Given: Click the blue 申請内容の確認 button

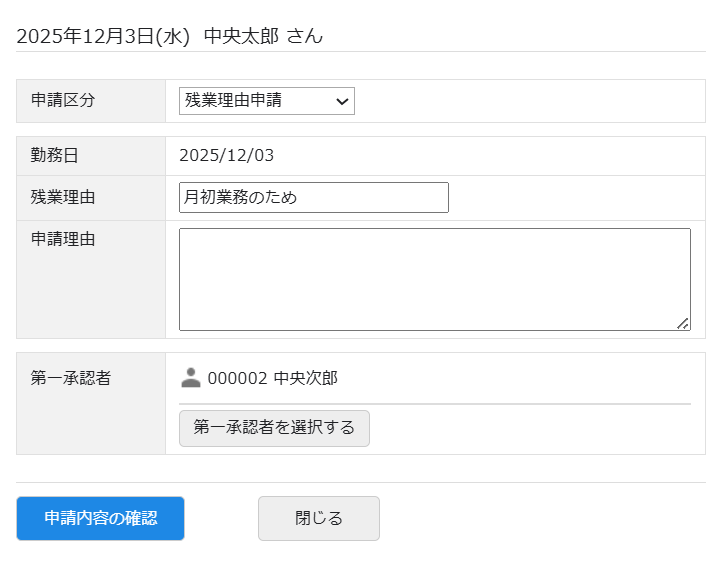Looking at the screenshot, I should click(x=100, y=518).
